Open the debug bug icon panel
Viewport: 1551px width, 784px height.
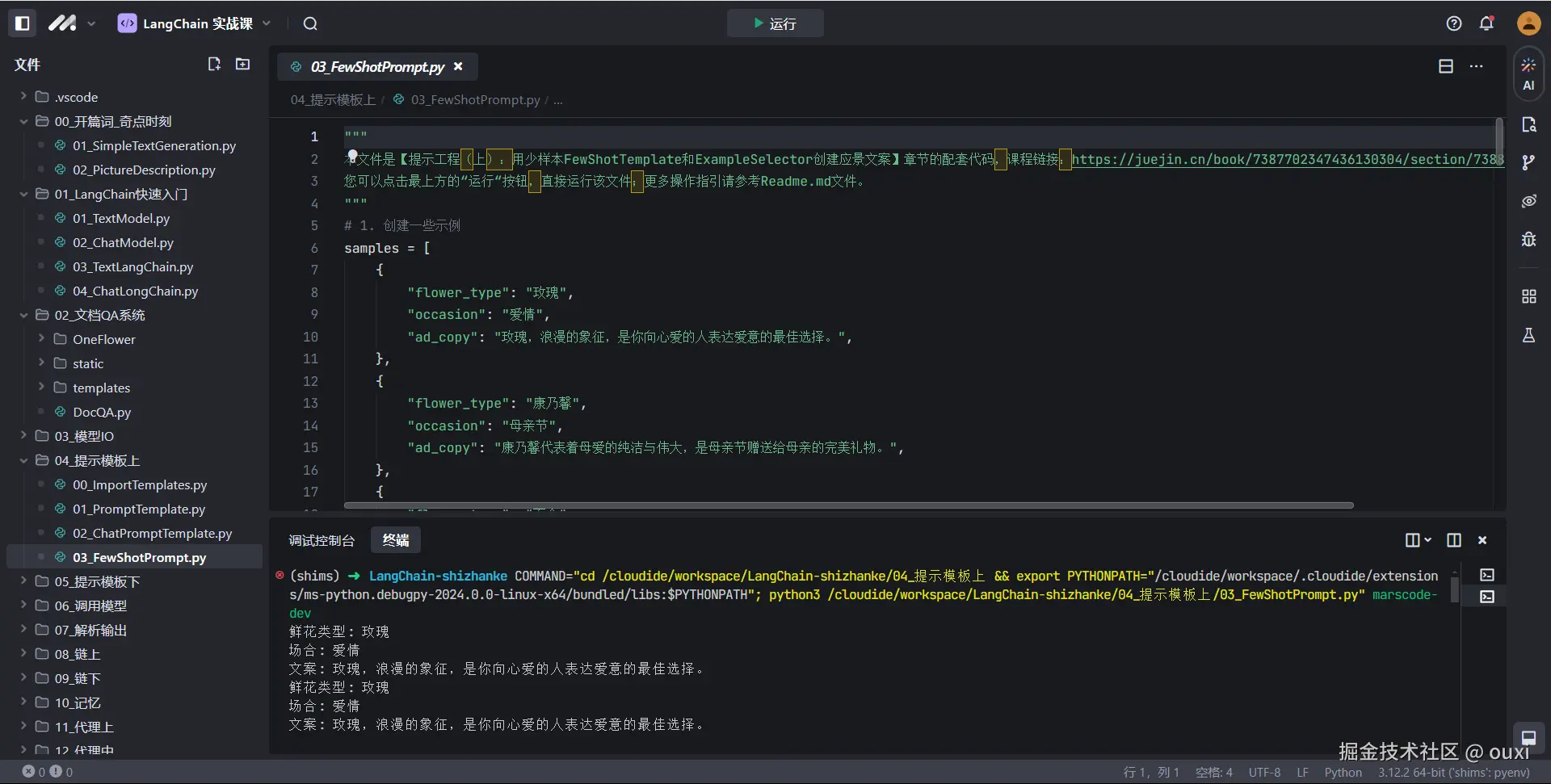click(1528, 239)
